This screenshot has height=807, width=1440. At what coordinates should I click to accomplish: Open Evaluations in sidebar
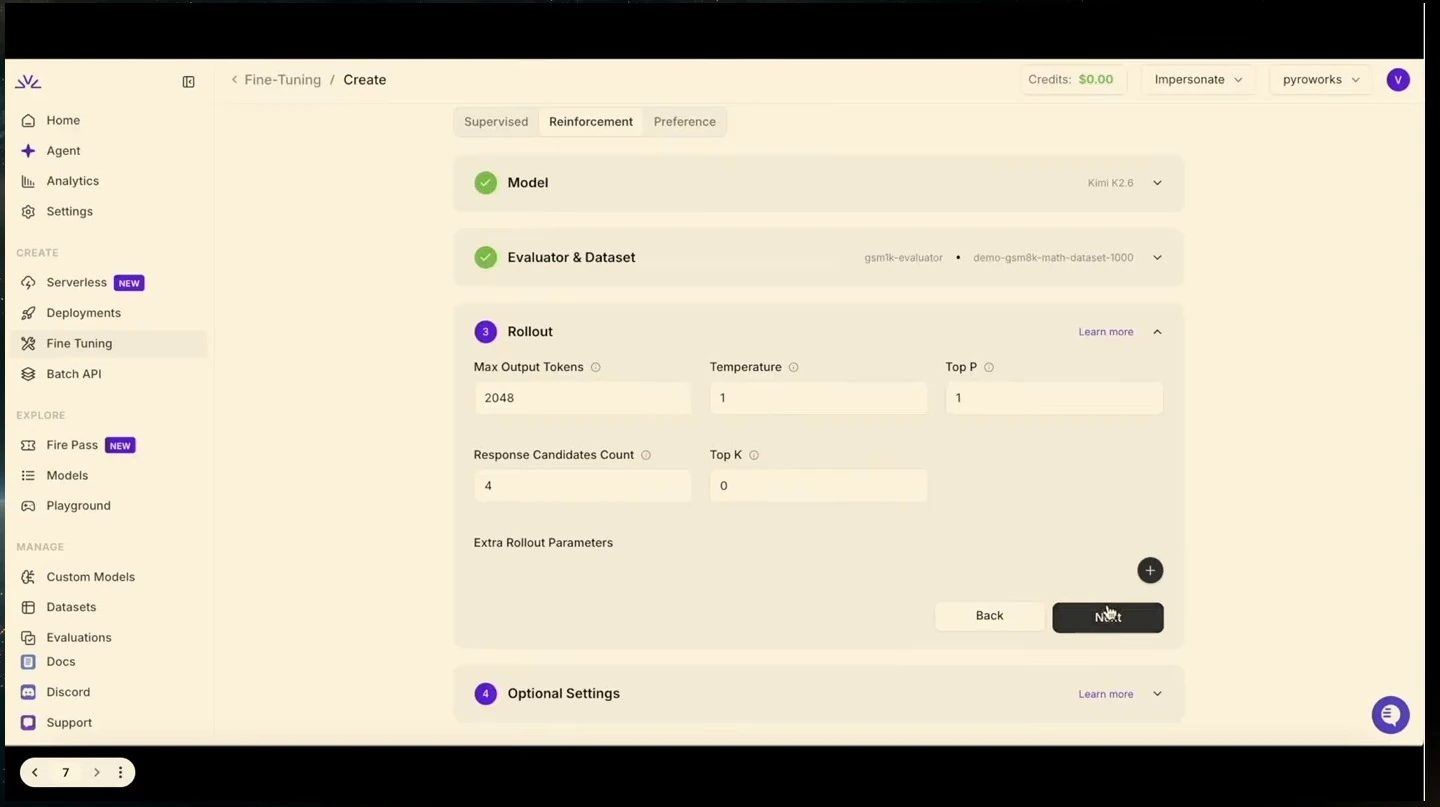tap(79, 638)
